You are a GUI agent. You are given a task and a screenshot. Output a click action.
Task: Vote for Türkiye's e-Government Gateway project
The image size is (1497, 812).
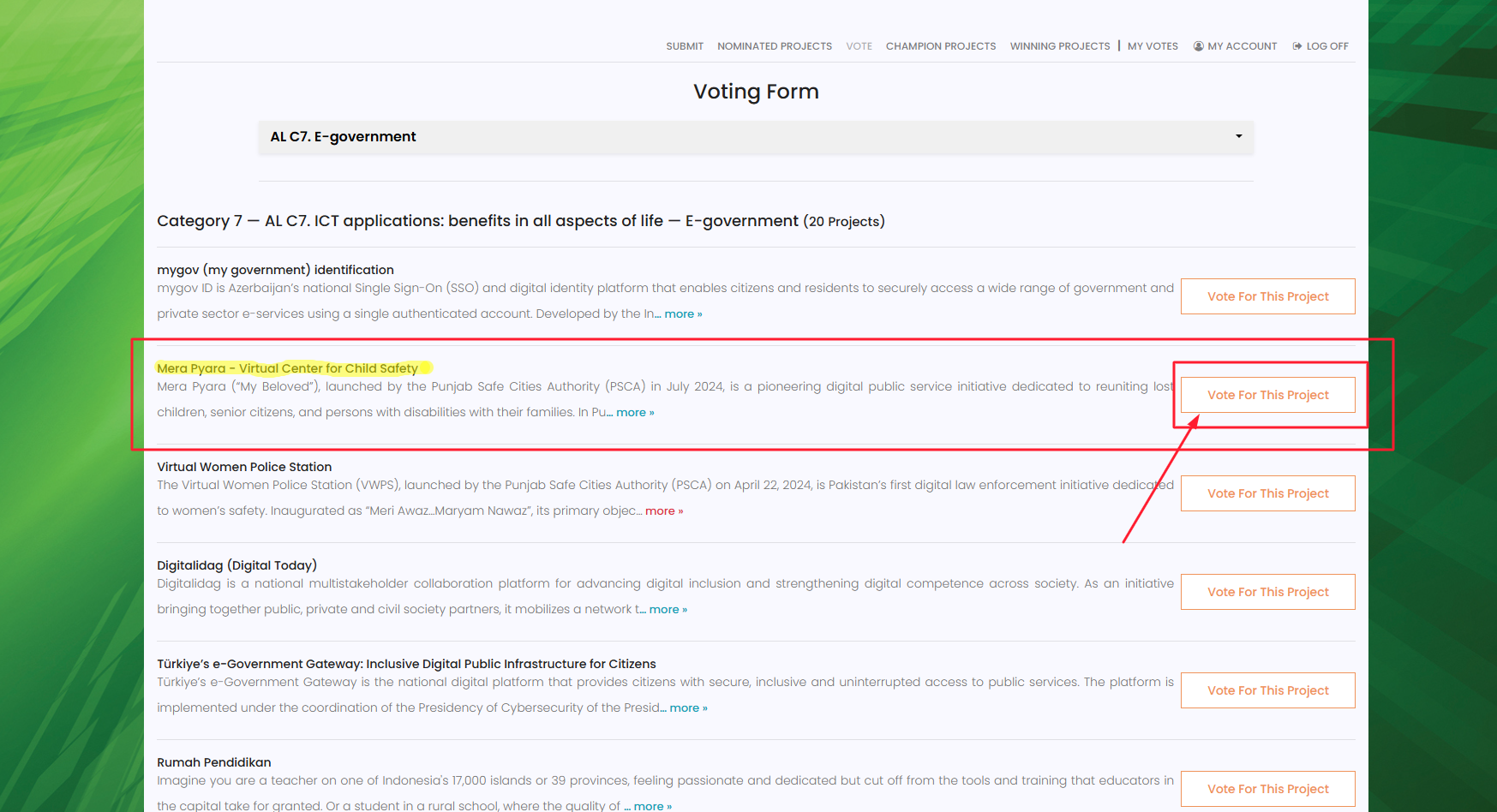pos(1267,690)
